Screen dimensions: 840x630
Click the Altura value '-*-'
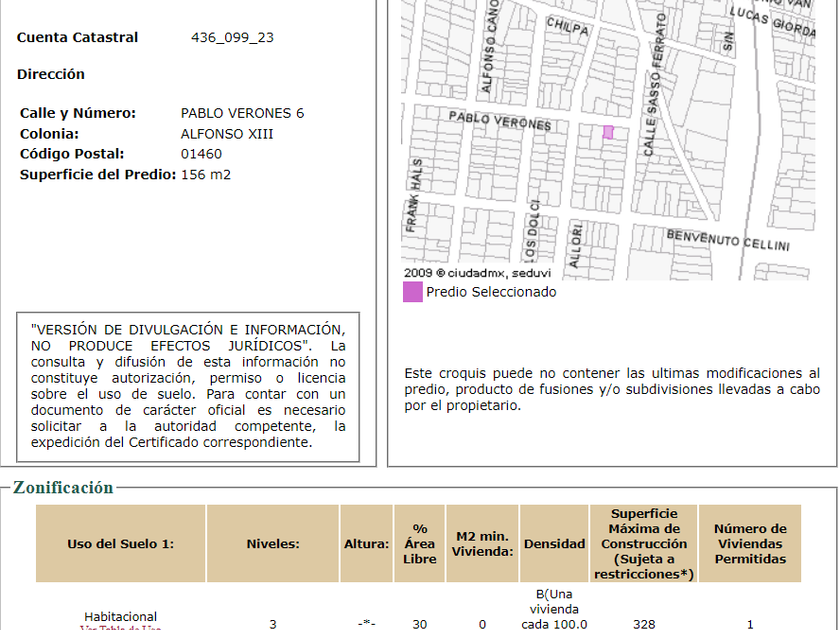366,624
